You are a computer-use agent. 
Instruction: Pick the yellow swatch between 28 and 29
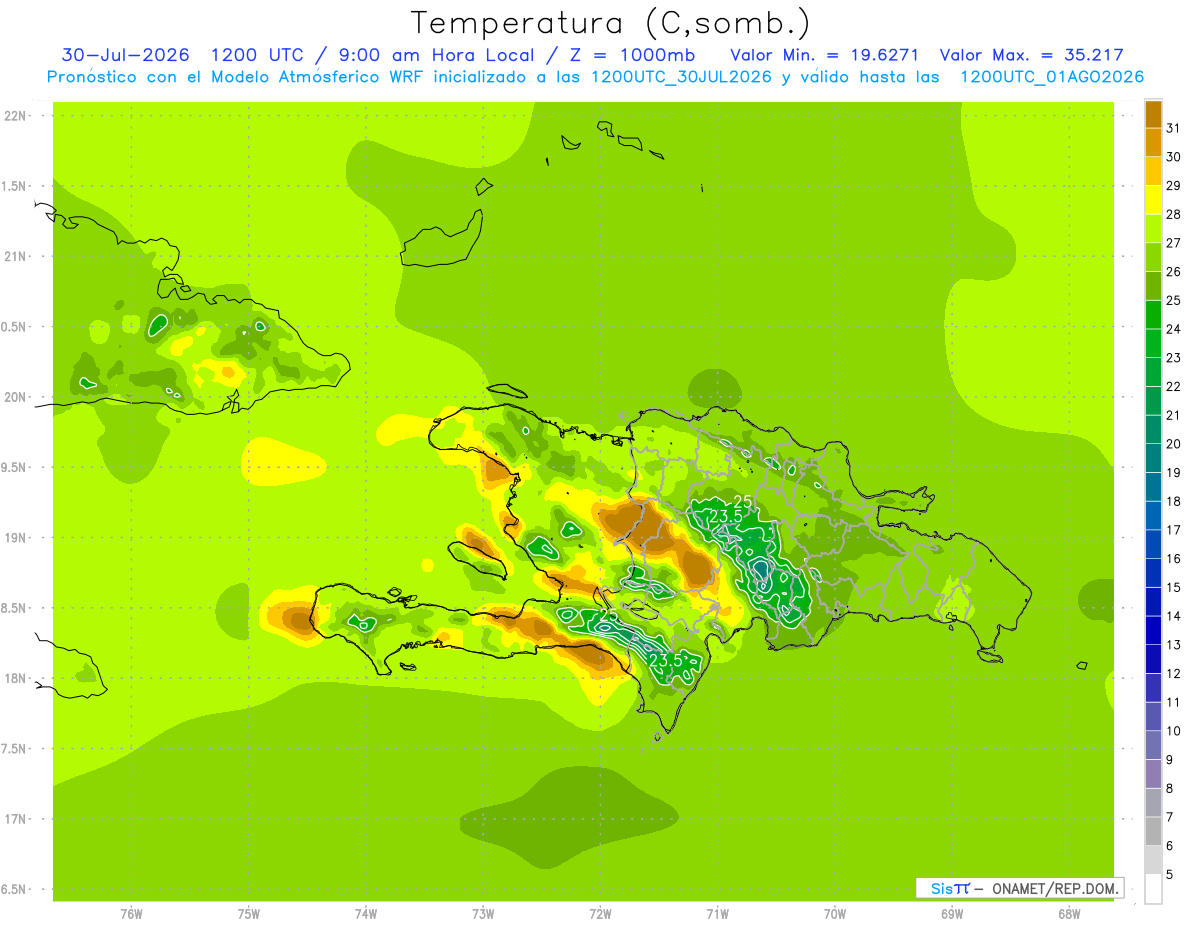click(1153, 200)
